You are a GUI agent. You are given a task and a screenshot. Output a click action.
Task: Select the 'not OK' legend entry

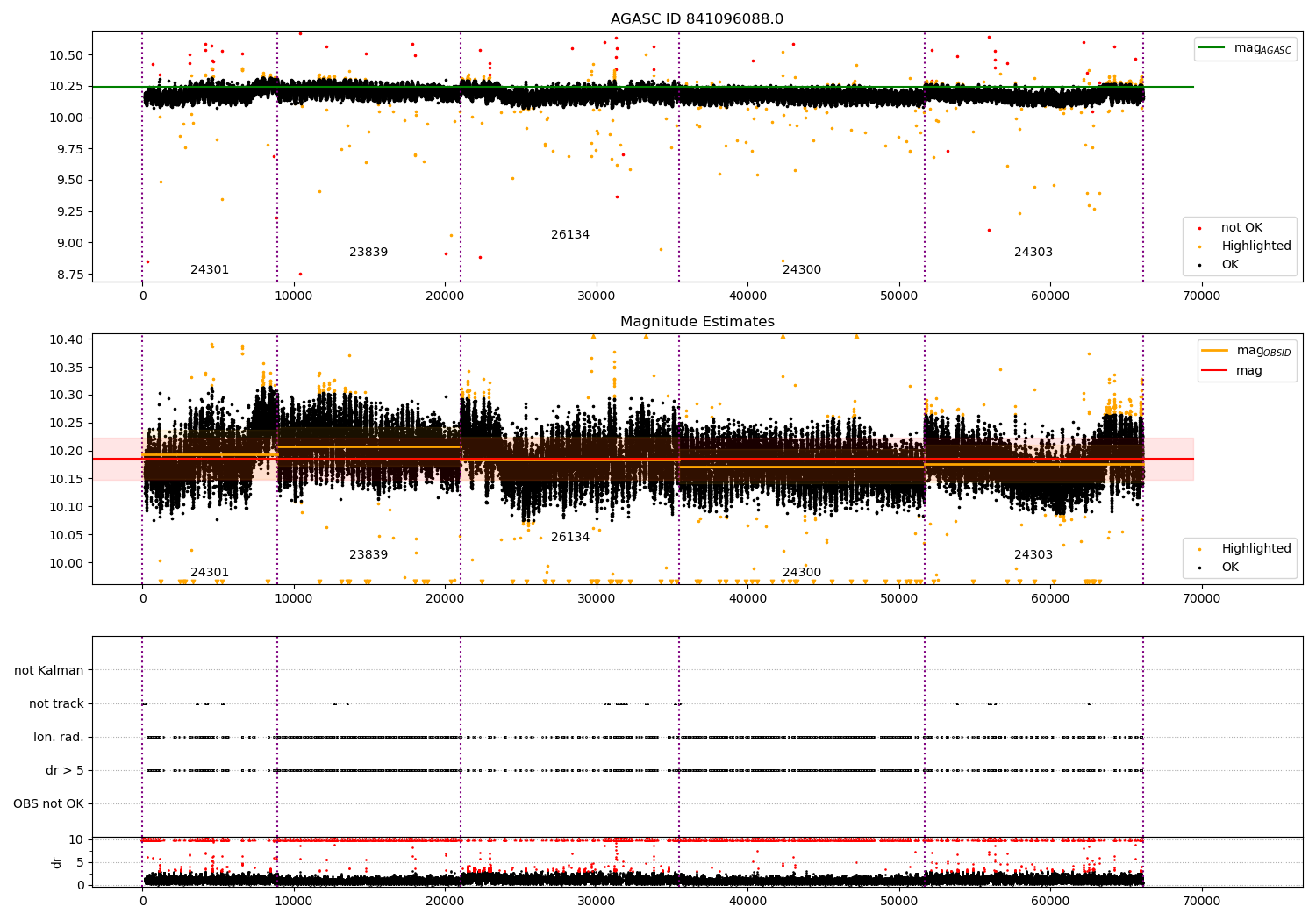click(x=1241, y=228)
